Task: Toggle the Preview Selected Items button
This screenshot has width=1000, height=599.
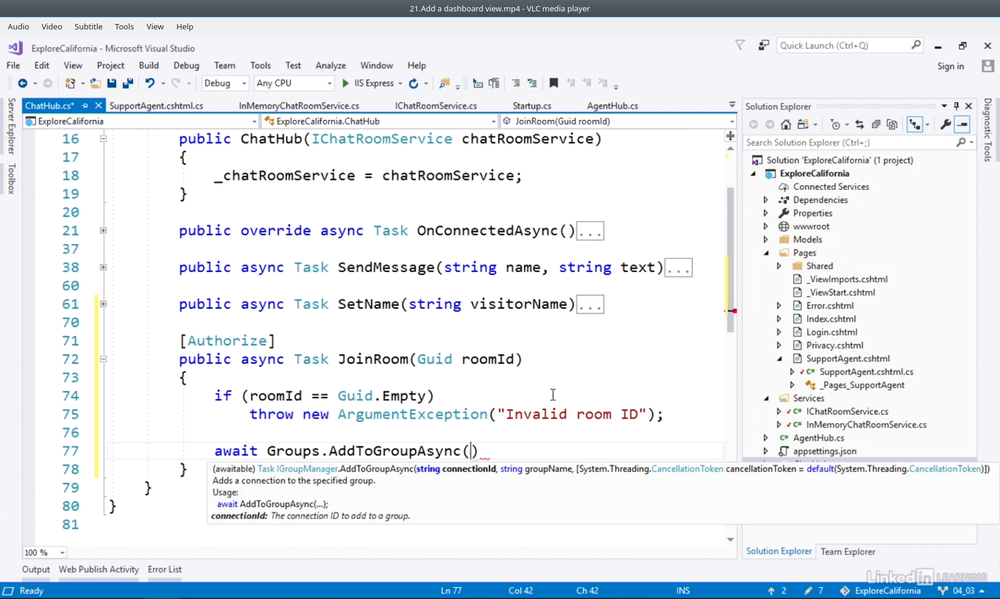Action: click(x=962, y=124)
